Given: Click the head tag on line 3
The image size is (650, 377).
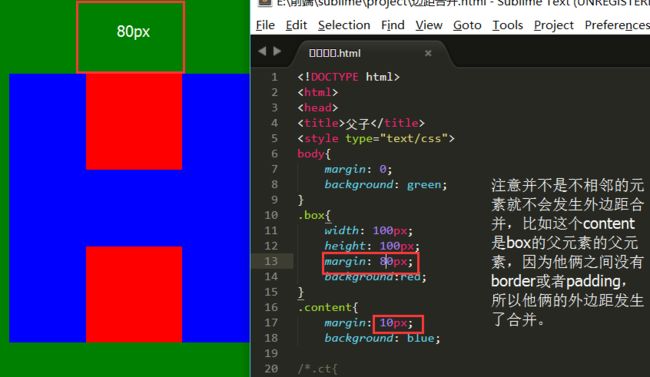Looking at the screenshot, I should pos(318,108).
